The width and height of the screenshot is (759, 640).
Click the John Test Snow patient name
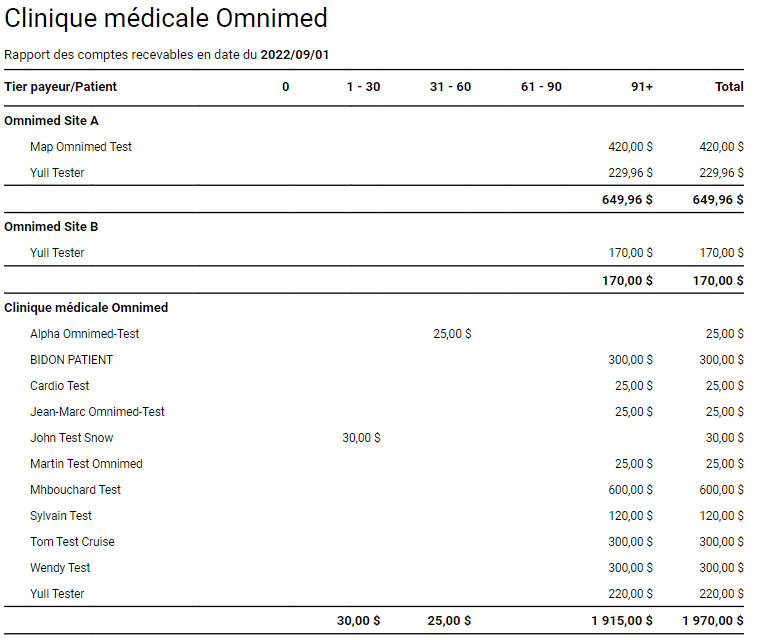71,438
